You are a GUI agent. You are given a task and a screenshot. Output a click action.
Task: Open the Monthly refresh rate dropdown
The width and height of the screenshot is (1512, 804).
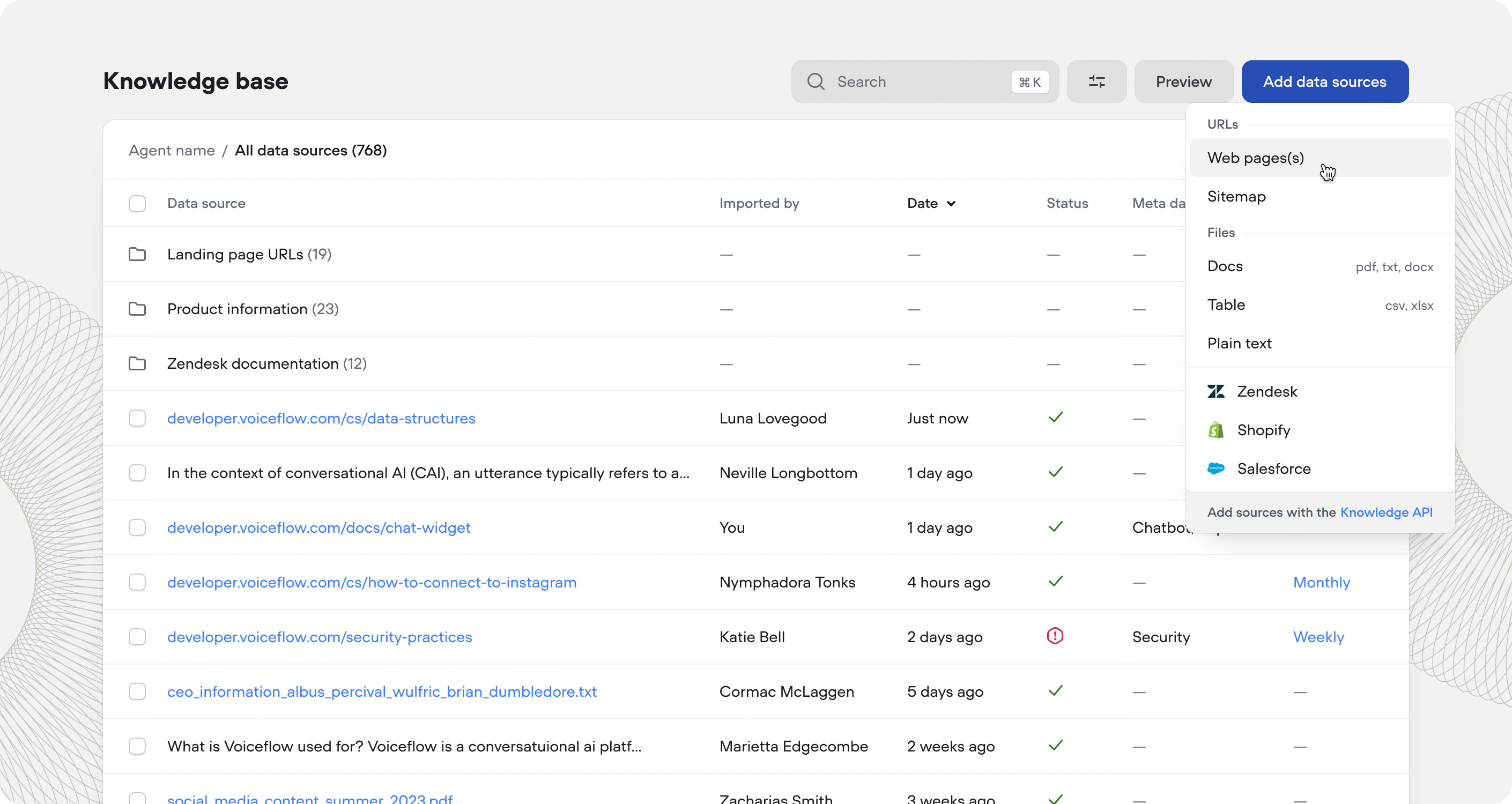pyautogui.click(x=1321, y=582)
